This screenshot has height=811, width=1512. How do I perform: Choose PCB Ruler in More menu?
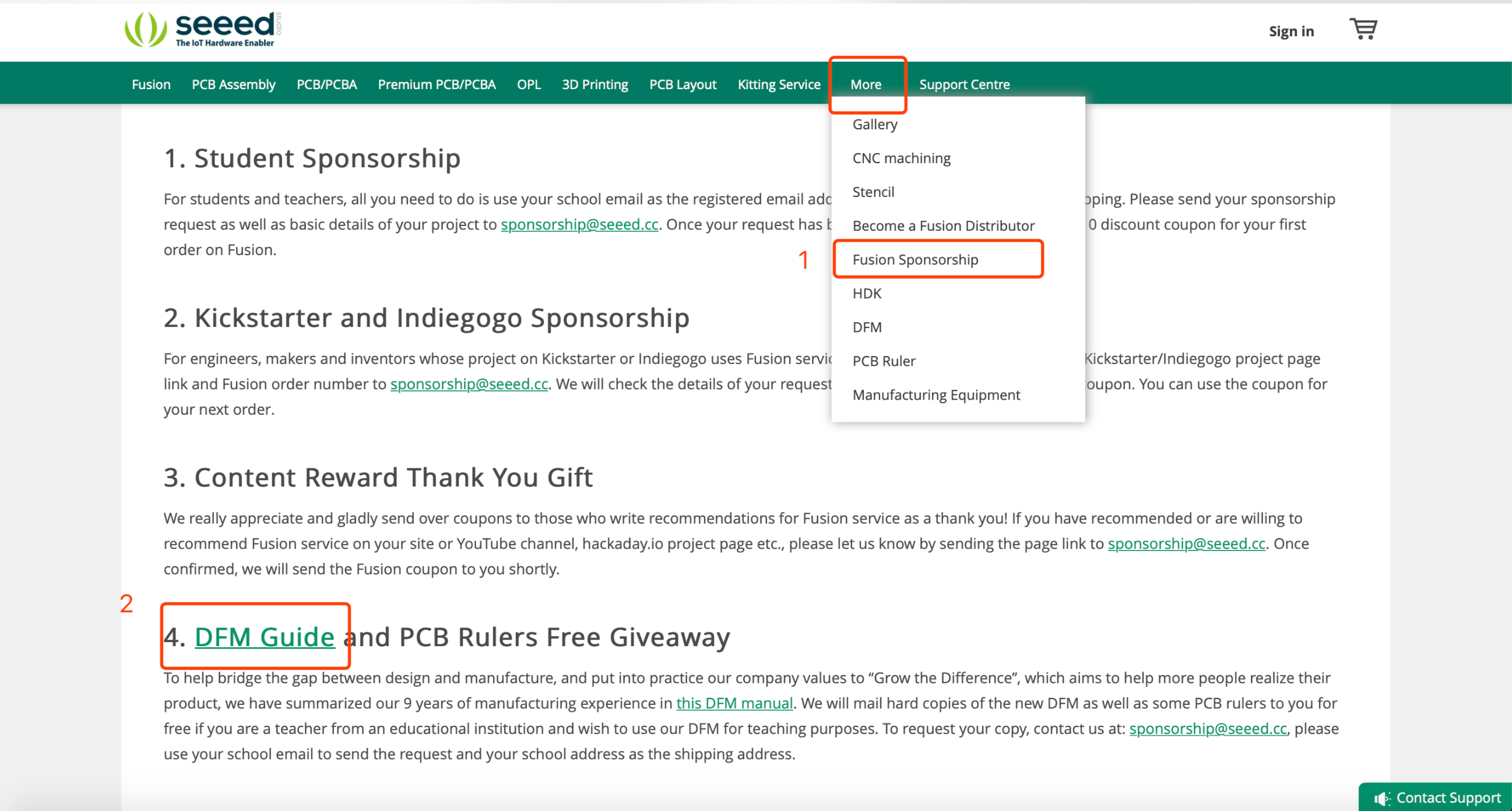884,361
